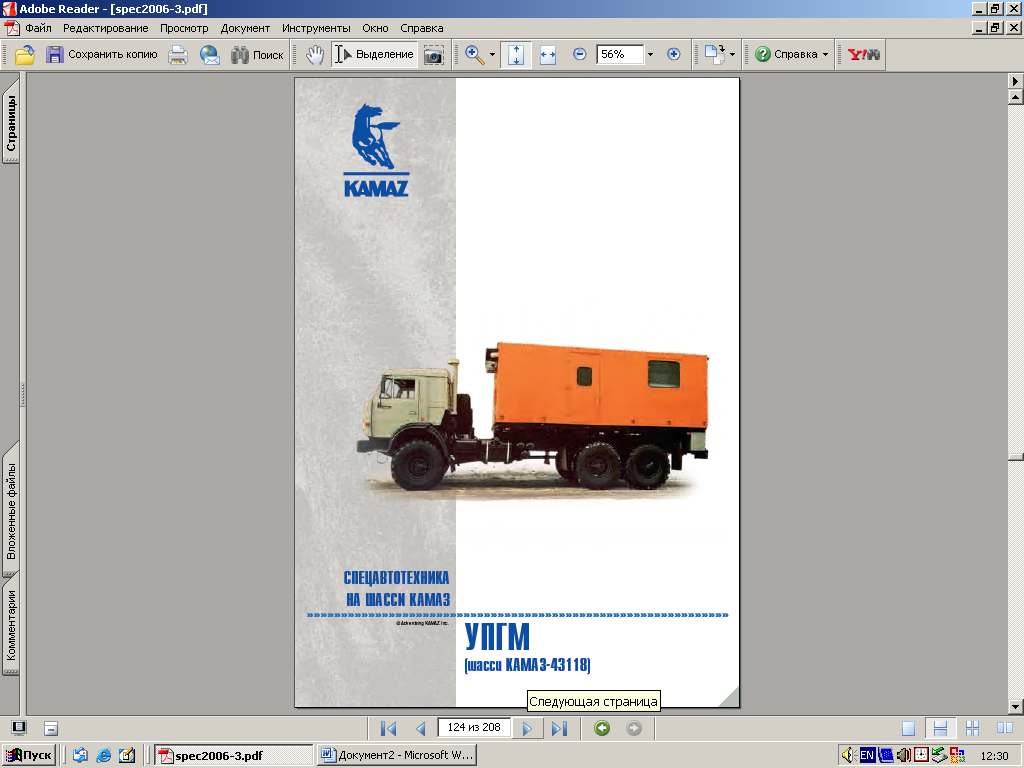Click the Outlook Express quick launch icon
Screen dimensions: 1024x768
click(80, 756)
